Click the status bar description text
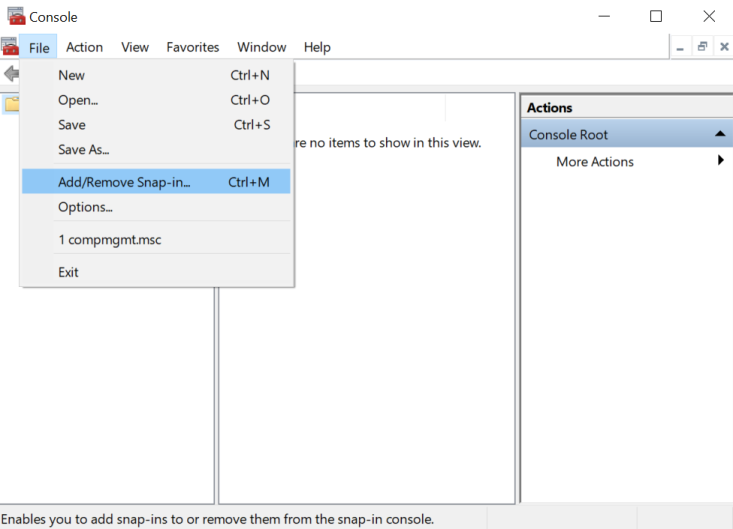 click(x=217, y=519)
